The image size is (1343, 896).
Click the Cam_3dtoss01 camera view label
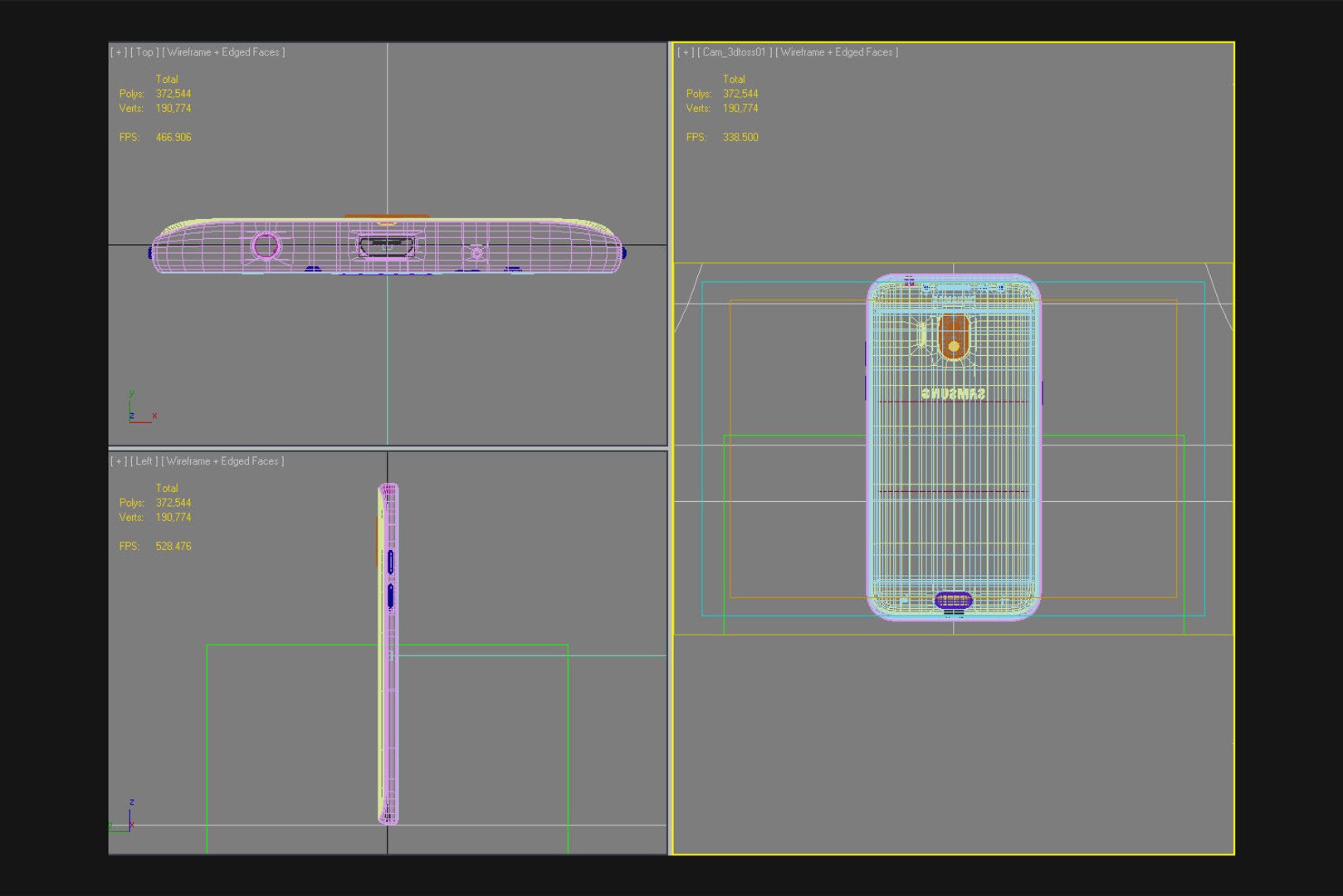(x=735, y=52)
